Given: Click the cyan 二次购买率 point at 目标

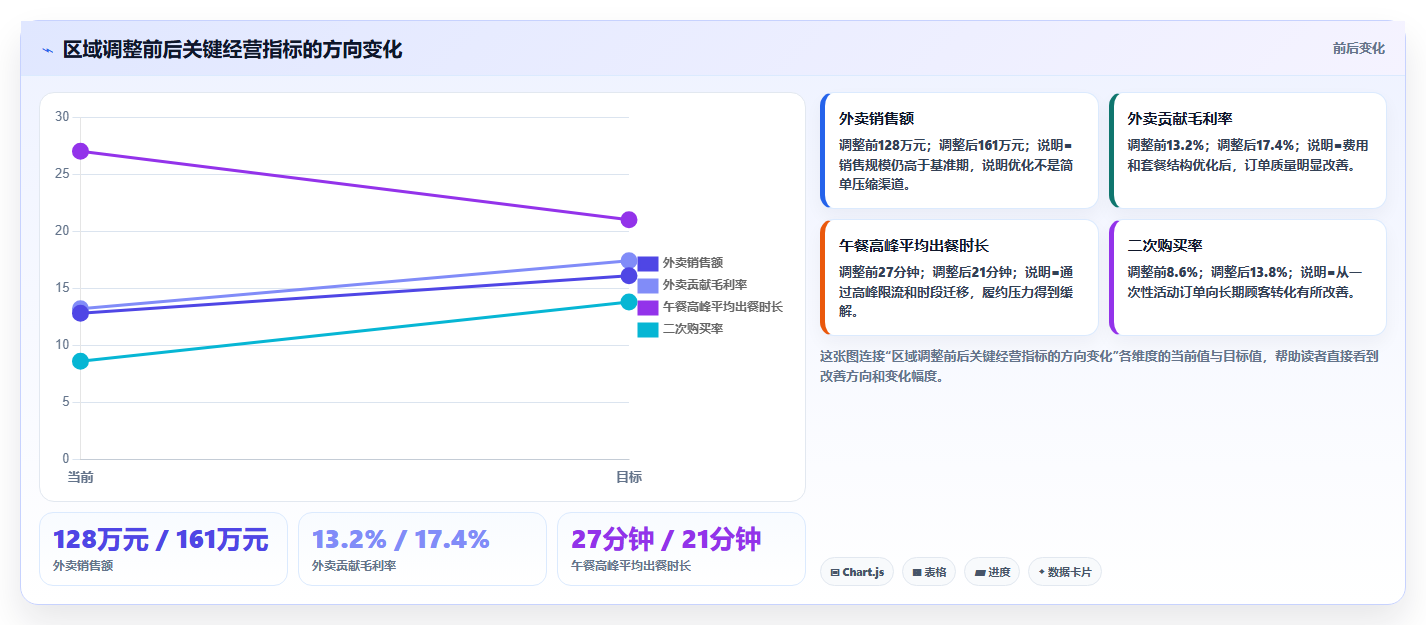Looking at the screenshot, I should (x=629, y=302).
